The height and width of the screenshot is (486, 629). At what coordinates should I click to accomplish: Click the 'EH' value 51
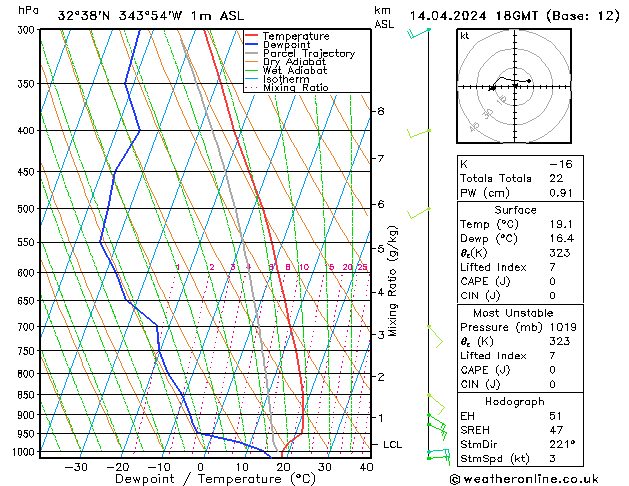tap(555, 416)
